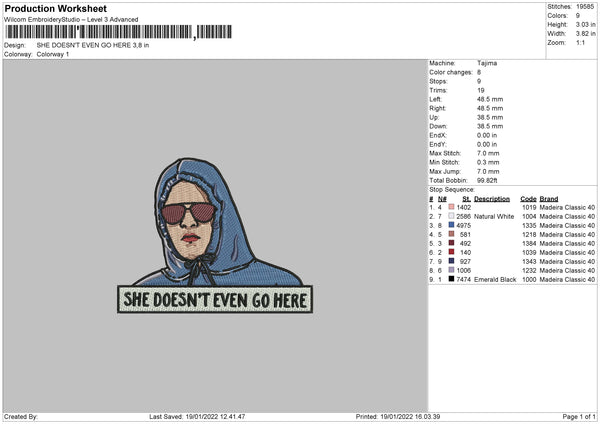Image resolution: width=600 pixels, height=424 pixels.
Task: Click the navy swatch for code 1343
Action: [x=452, y=261]
